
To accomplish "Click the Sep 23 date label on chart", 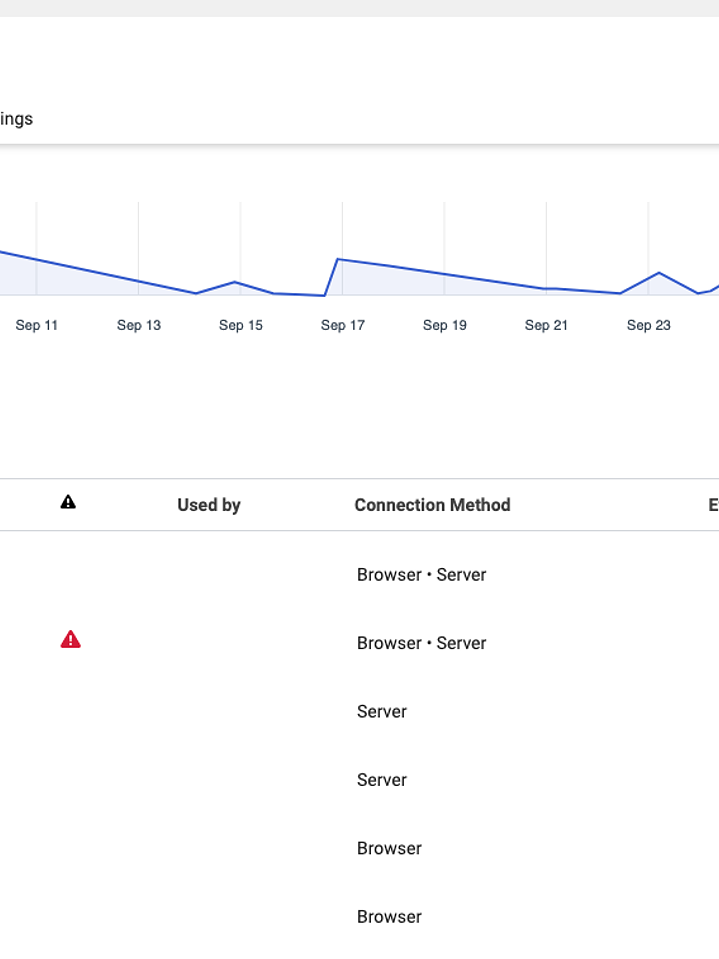I will pos(649,325).
